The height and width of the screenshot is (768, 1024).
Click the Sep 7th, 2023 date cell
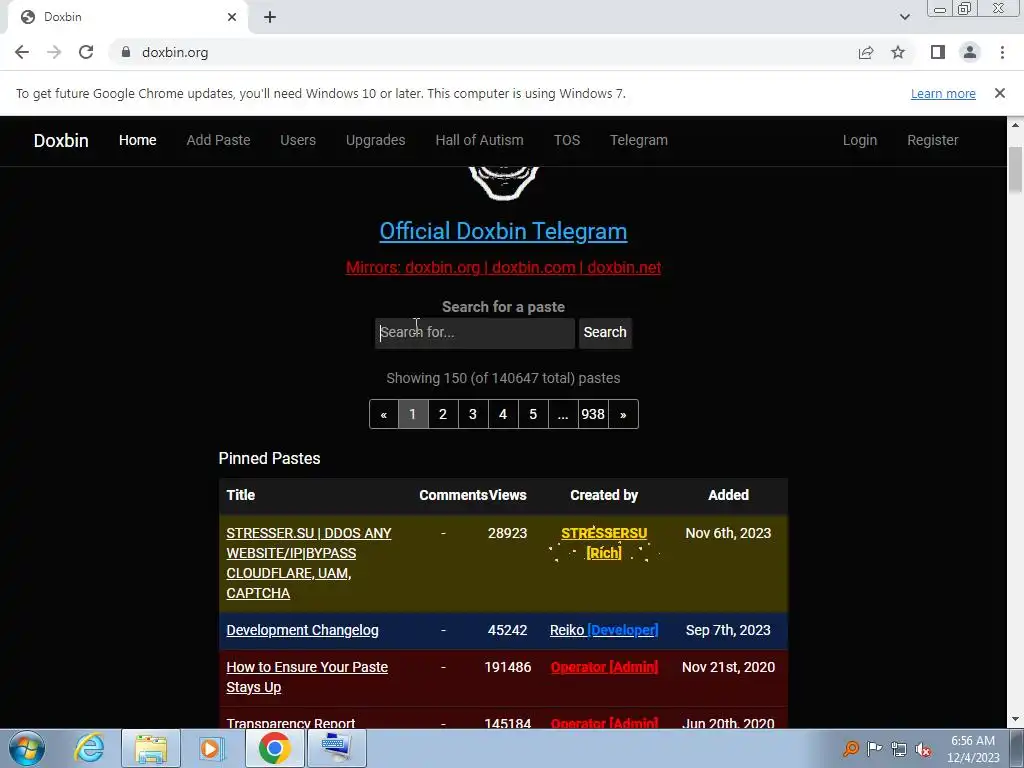tap(728, 630)
